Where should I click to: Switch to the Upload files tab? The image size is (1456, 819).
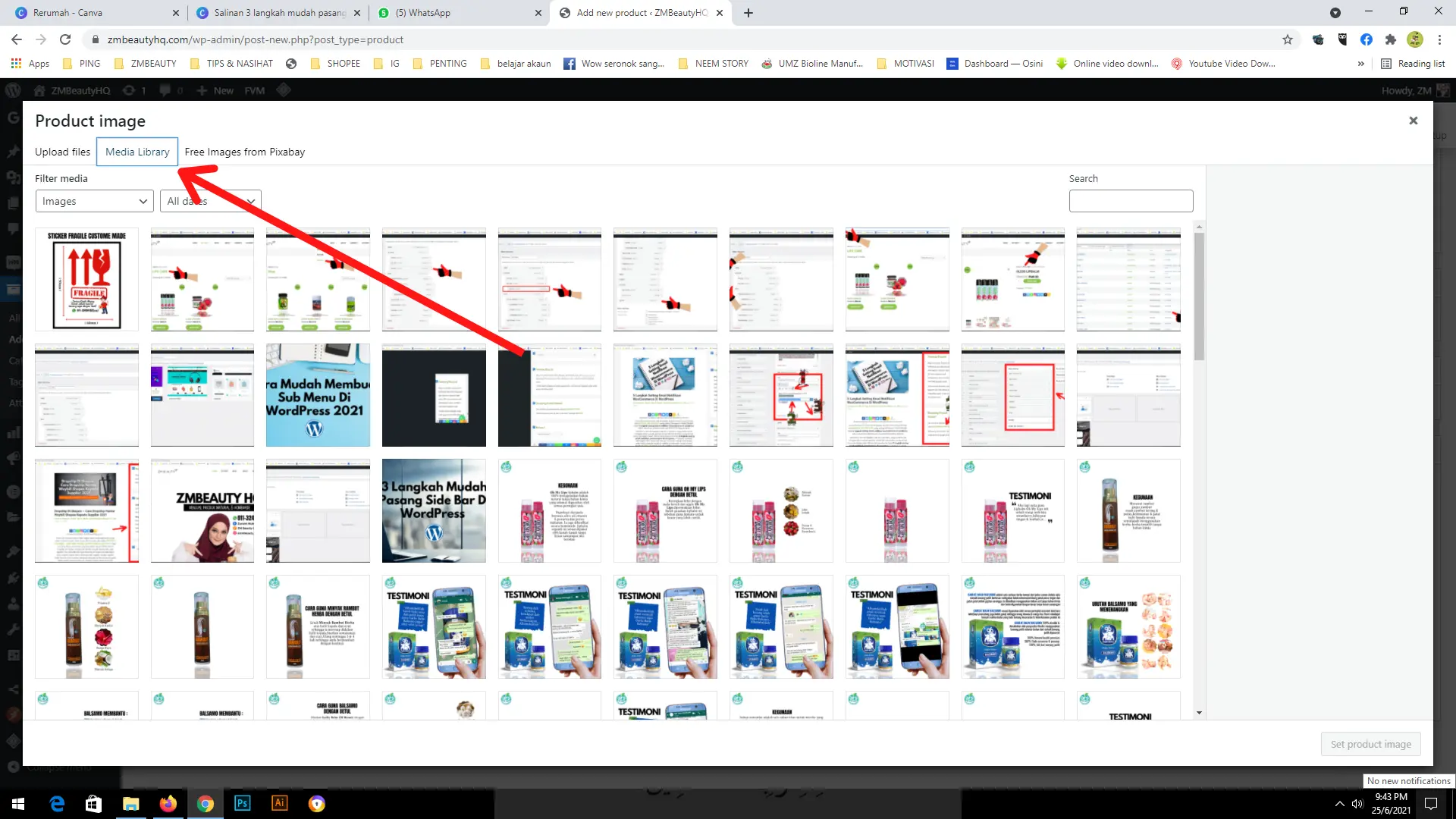[62, 152]
